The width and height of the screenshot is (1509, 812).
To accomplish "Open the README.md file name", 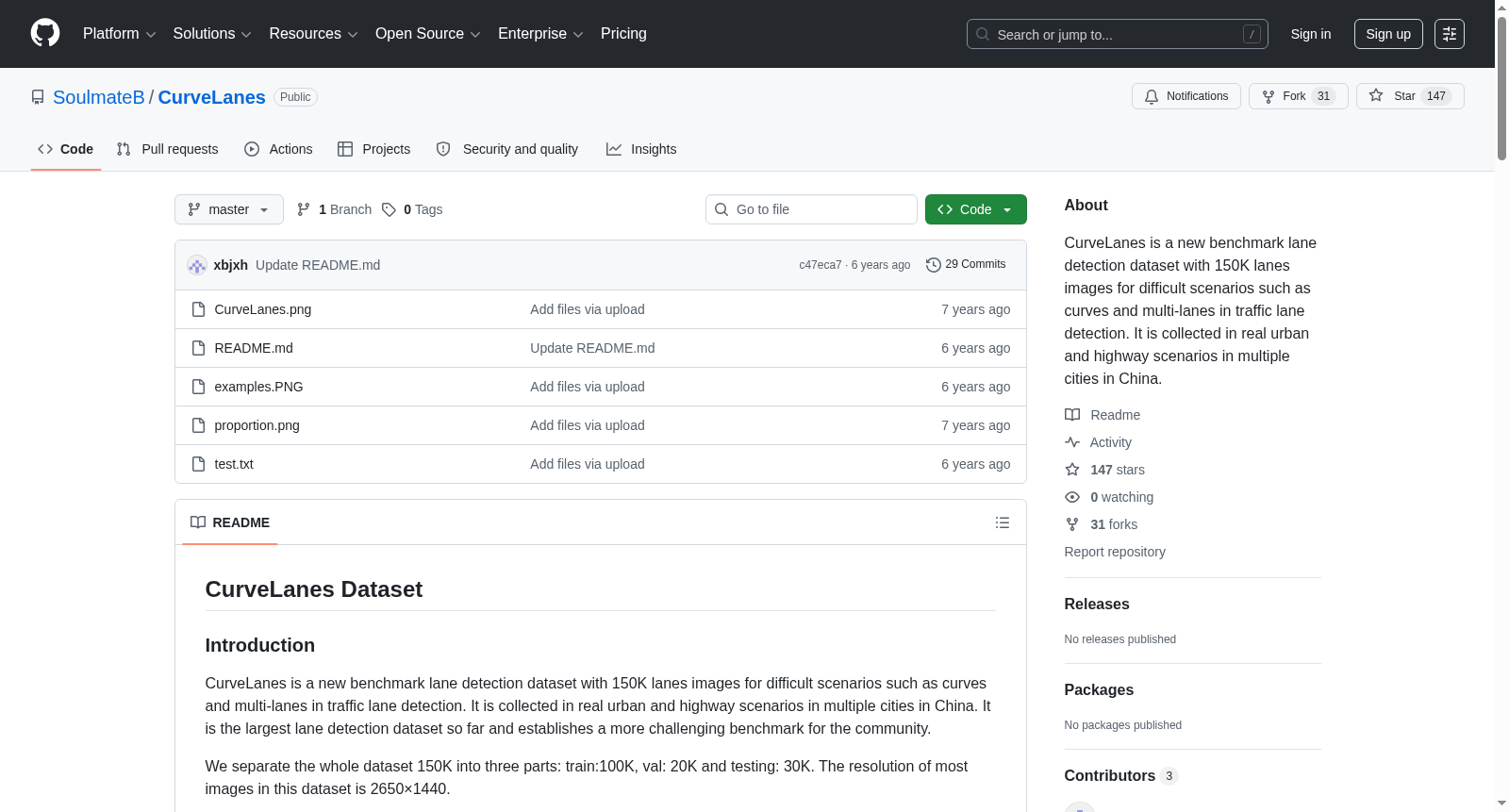I will click(254, 348).
